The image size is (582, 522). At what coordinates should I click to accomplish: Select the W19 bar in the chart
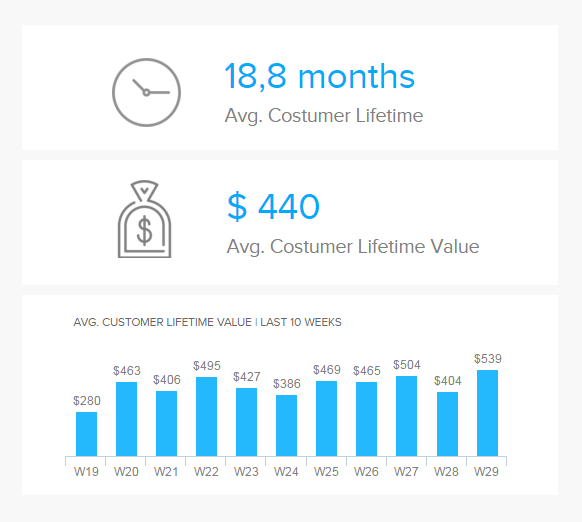tap(86, 434)
